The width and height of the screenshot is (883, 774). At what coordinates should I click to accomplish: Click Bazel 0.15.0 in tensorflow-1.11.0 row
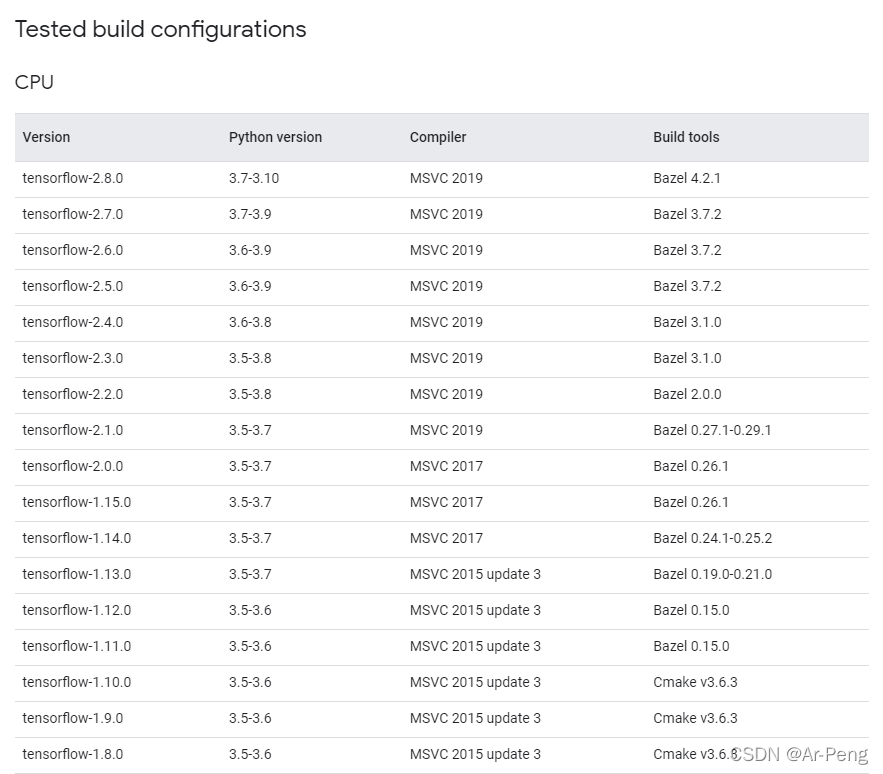pyautogui.click(x=691, y=647)
